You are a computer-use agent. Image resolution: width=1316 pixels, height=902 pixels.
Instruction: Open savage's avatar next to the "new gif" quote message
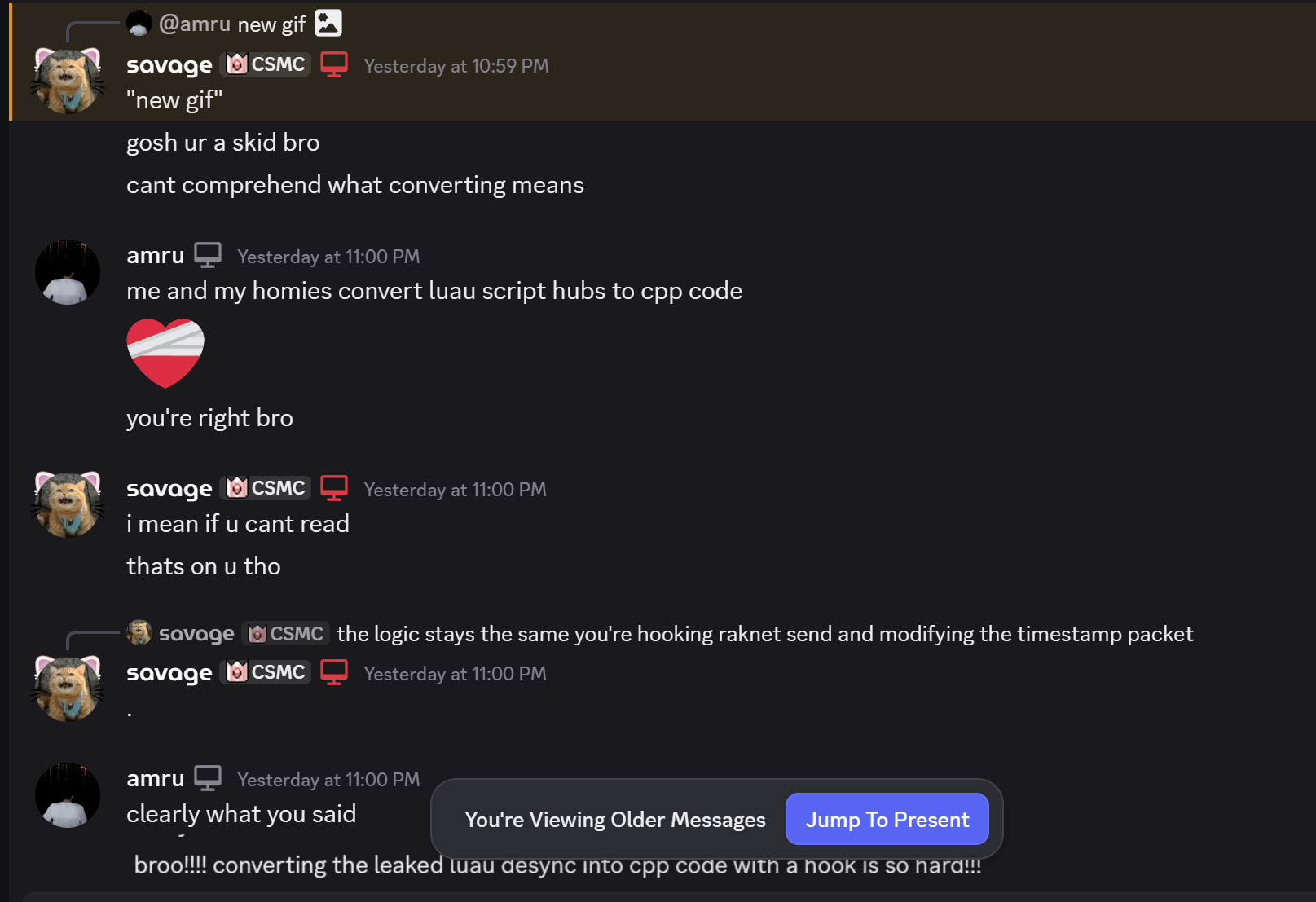68,80
